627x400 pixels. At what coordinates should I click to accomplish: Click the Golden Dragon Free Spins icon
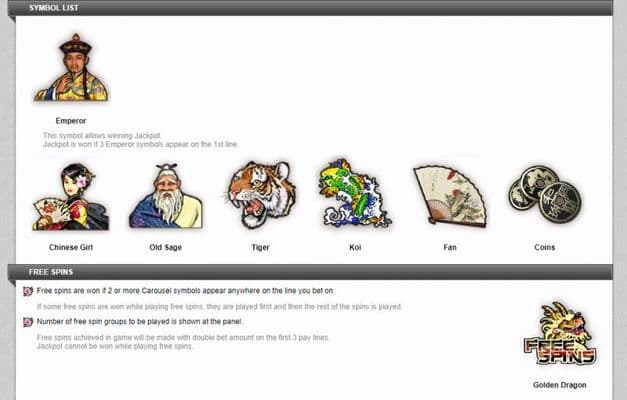pyautogui.click(x=560, y=334)
